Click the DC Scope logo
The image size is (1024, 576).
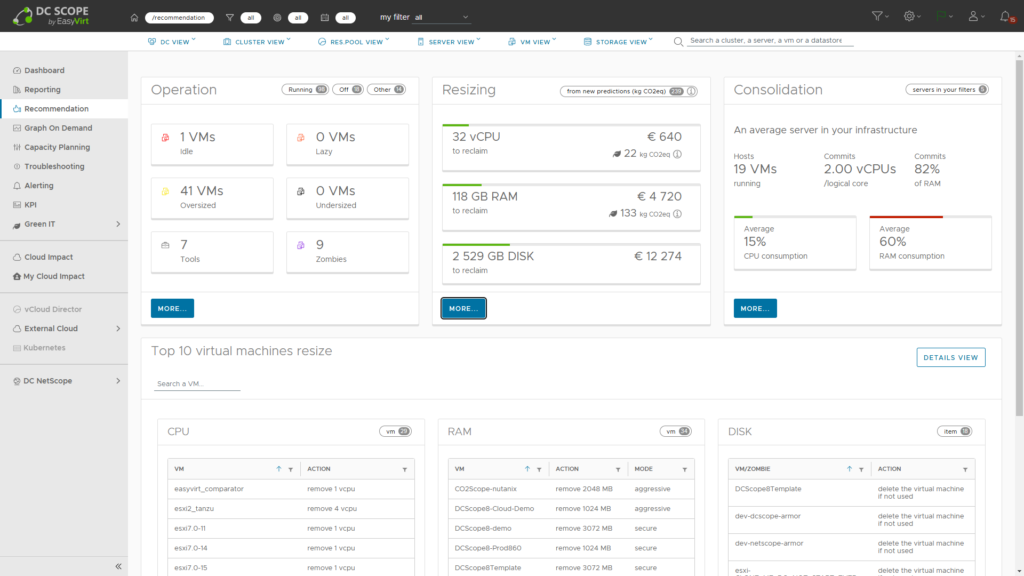coord(51,16)
